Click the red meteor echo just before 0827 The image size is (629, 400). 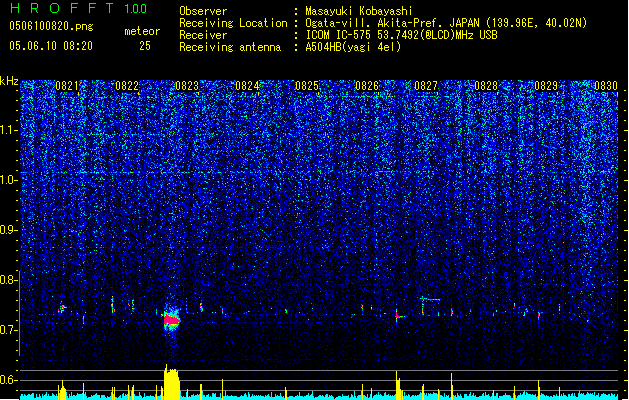click(x=398, y=316)
